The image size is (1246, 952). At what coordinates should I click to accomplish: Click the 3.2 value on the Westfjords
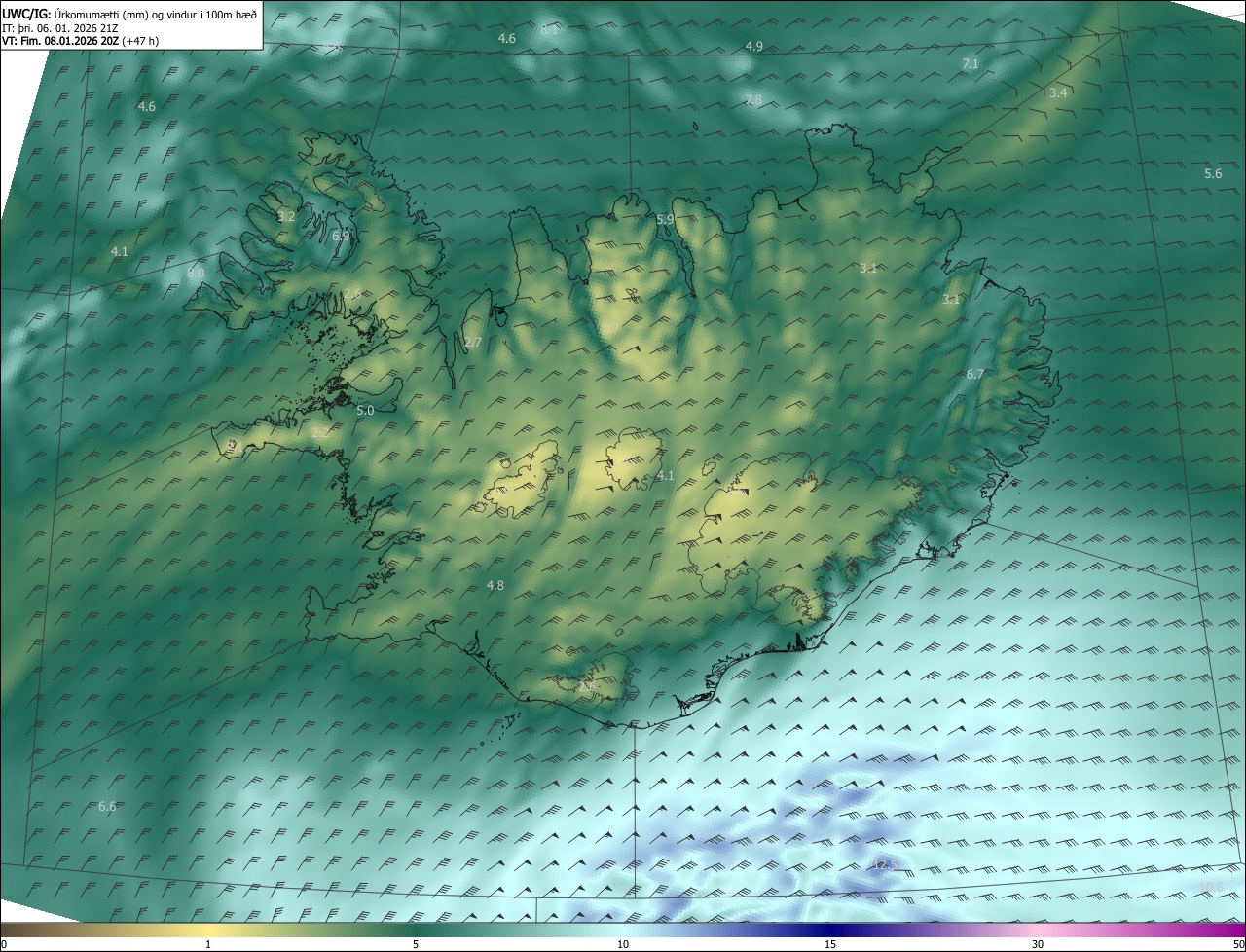[286, 216]
